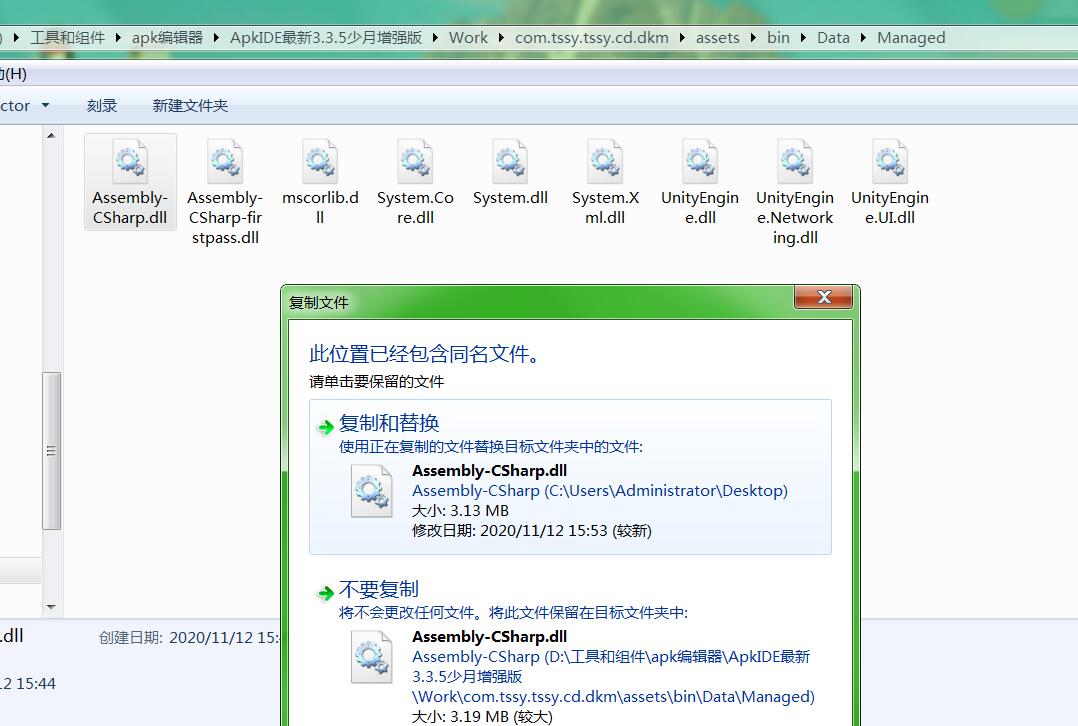
Task: Select the Assembly-CSharp.dll file icon
Action: tap(130, 162)
